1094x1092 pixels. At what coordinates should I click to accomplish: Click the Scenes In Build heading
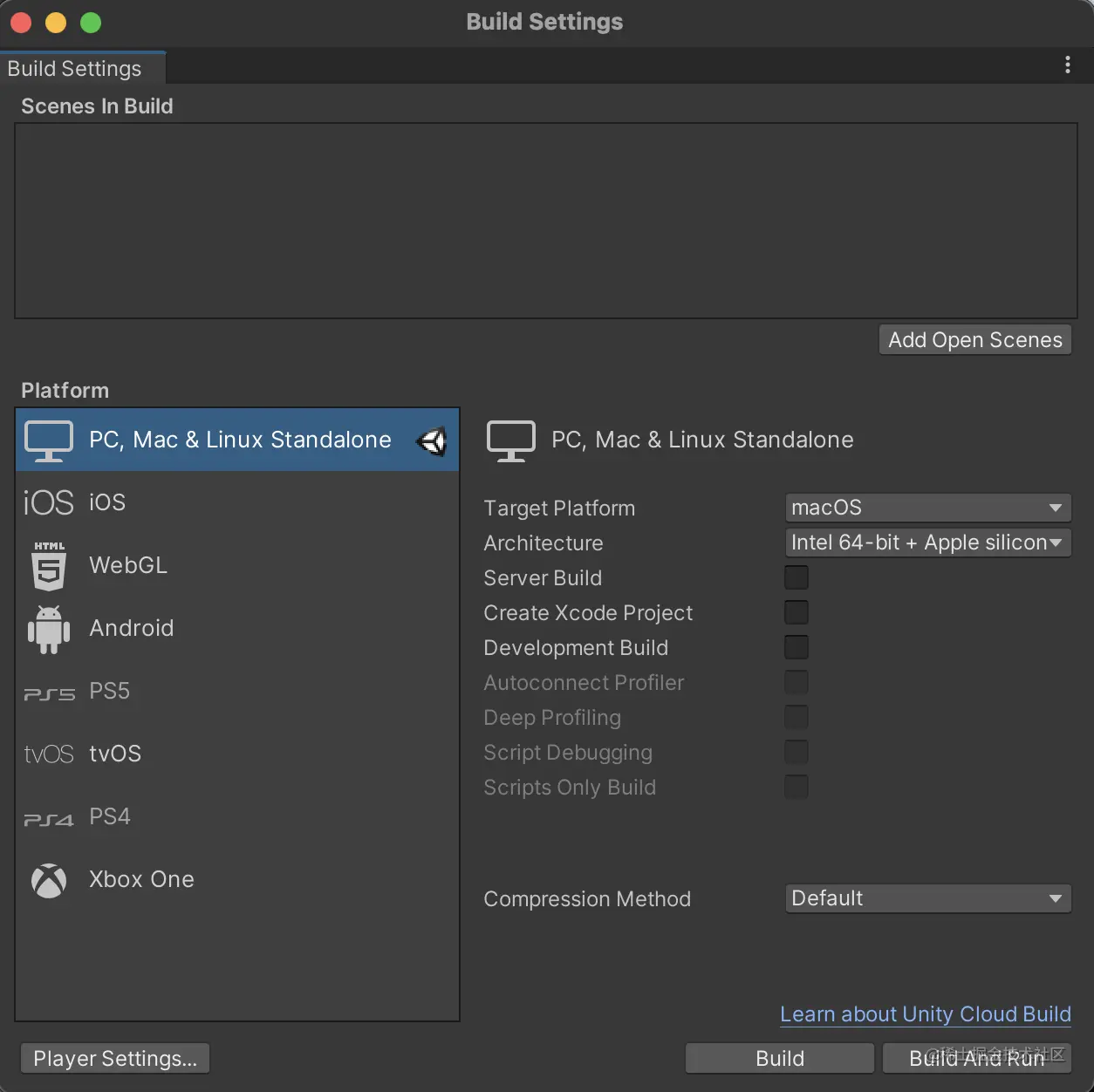point(97,106)
